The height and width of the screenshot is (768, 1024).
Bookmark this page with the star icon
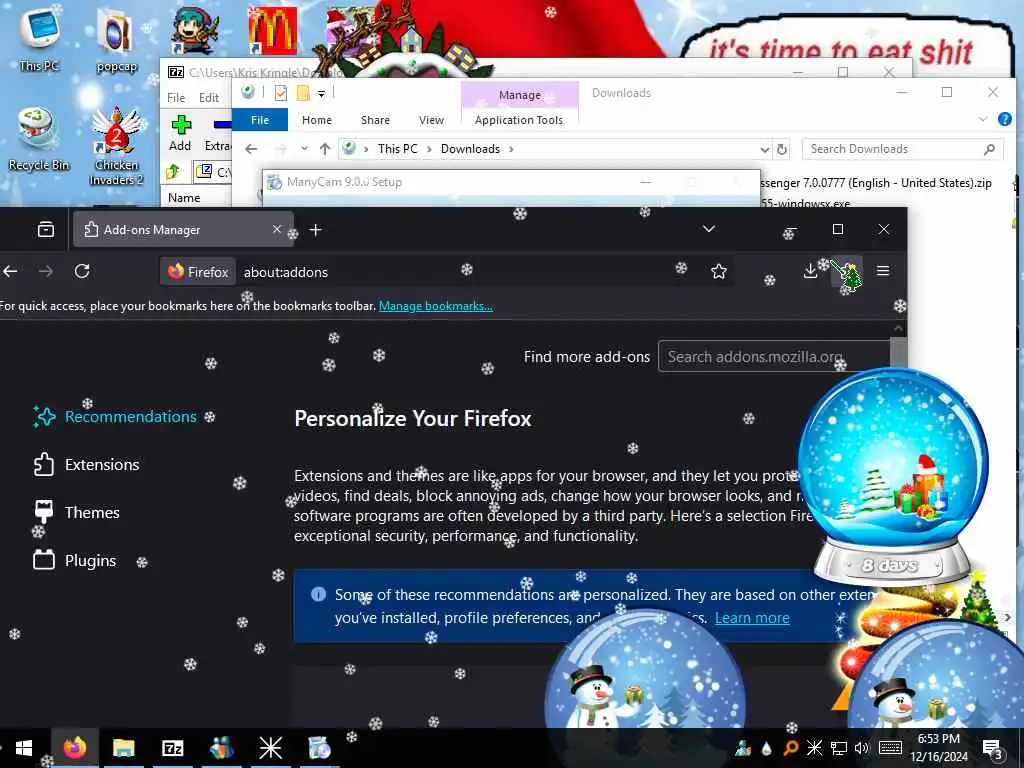(718, 272)
